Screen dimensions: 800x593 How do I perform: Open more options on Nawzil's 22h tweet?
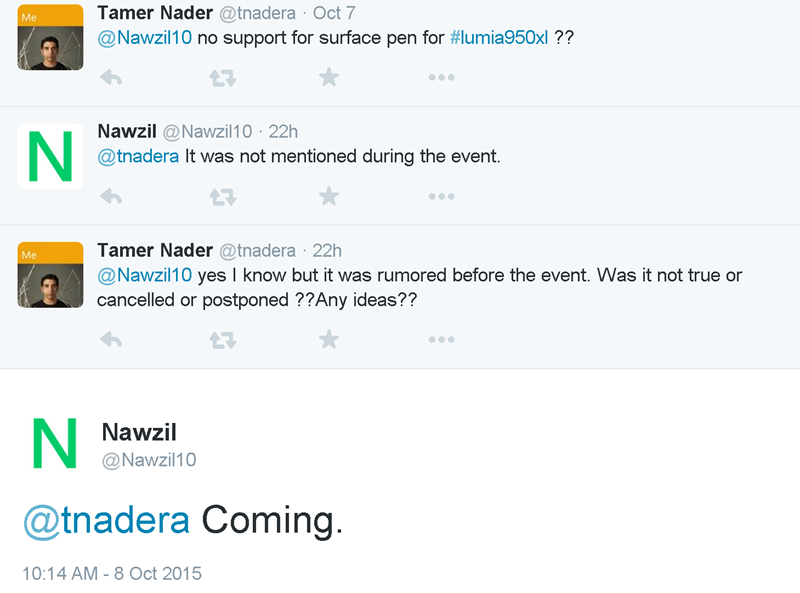pyautogui.click(x=441, y=196)
